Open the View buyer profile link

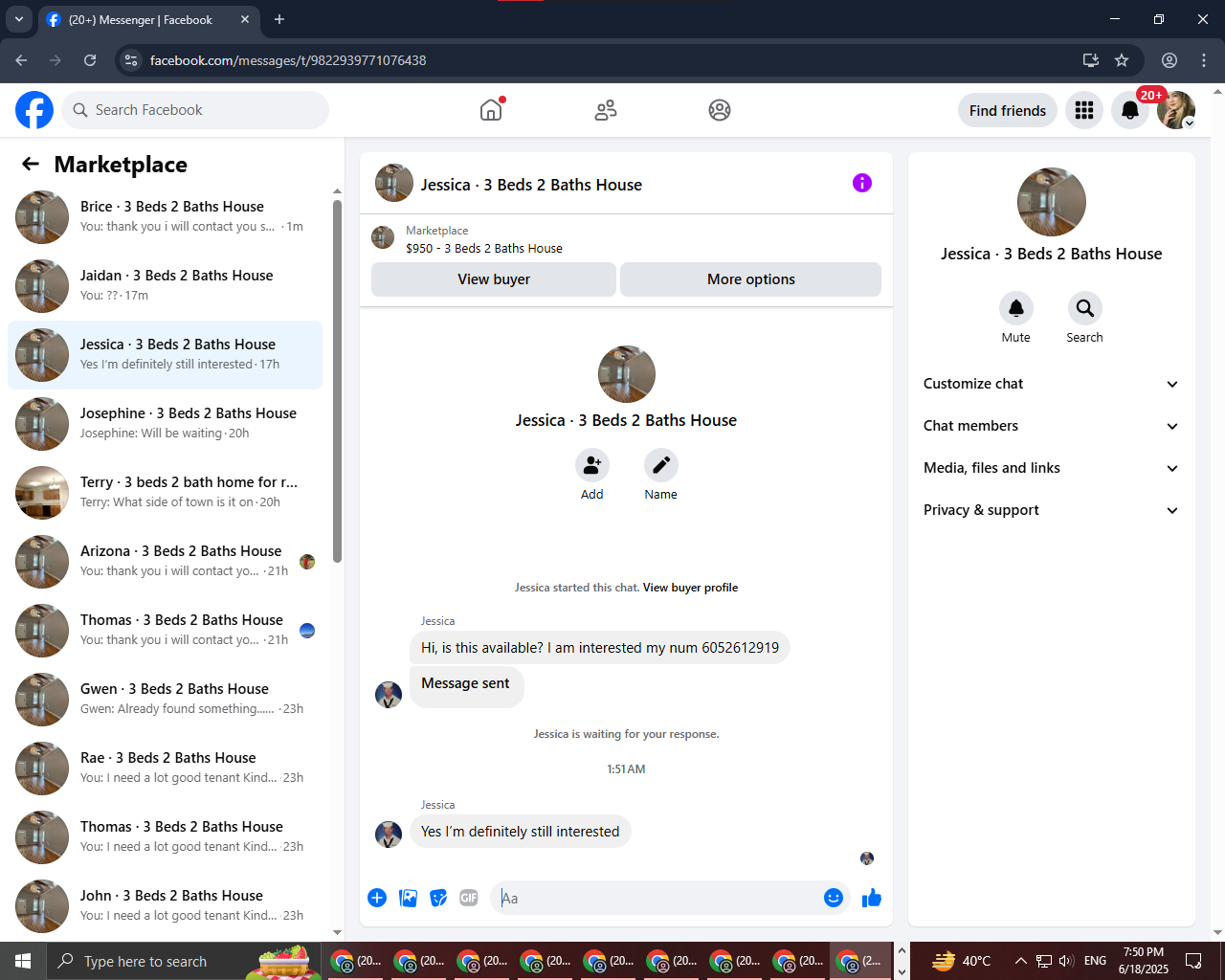[691, 588]
